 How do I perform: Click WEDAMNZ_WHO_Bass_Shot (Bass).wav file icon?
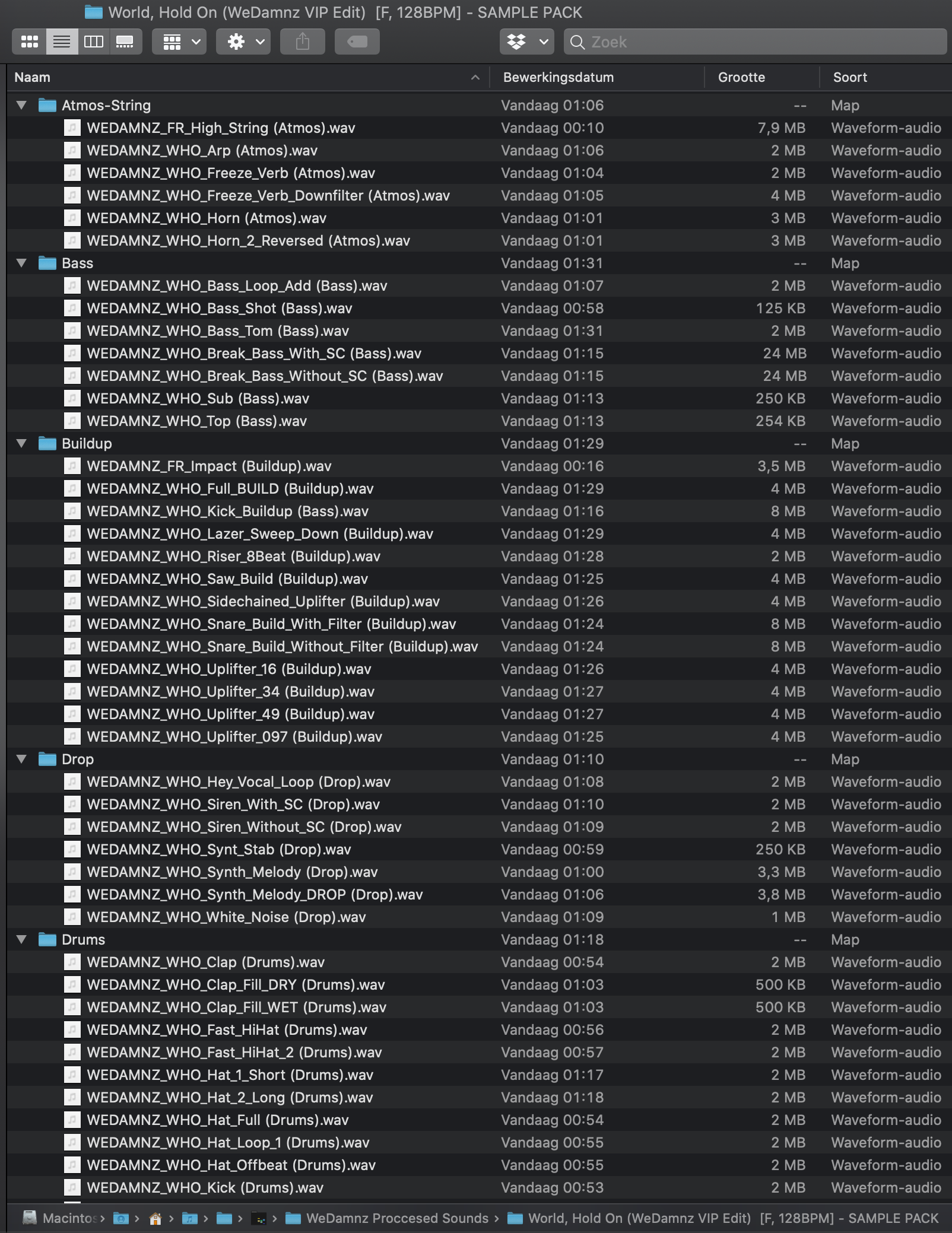72,308
